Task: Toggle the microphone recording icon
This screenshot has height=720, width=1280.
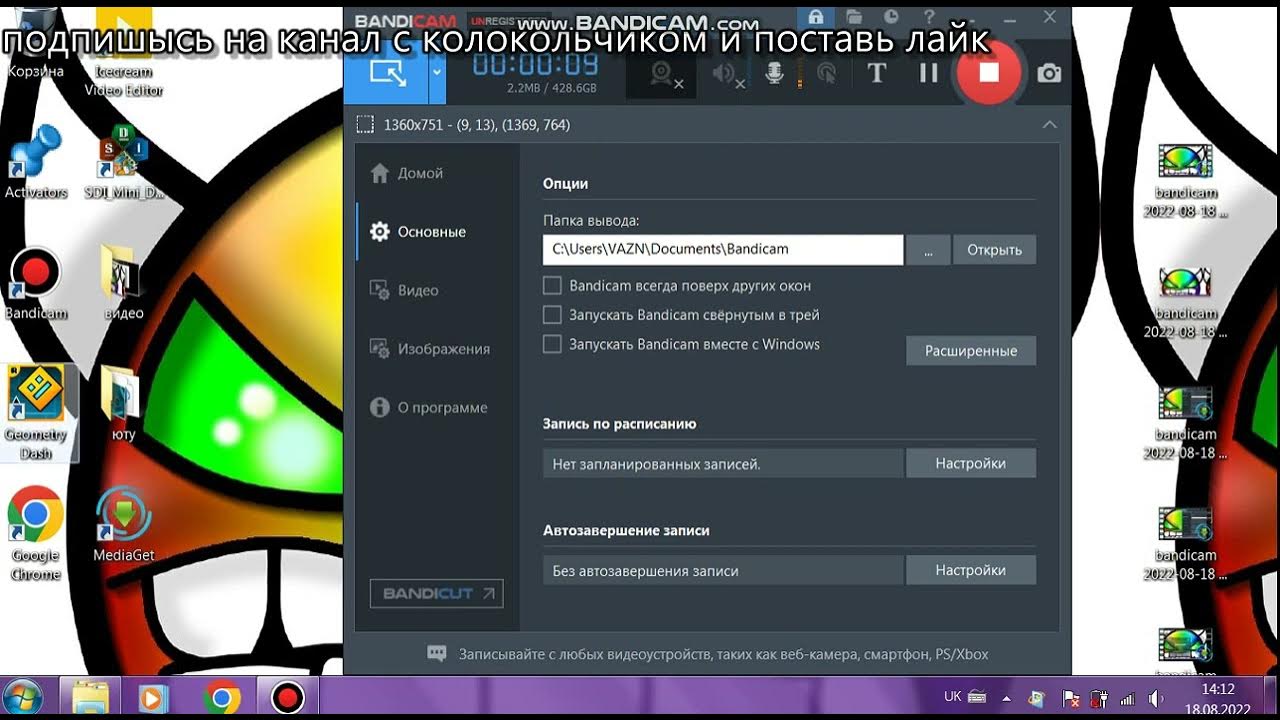Action: pyautogui.click(x=774, y=73)
